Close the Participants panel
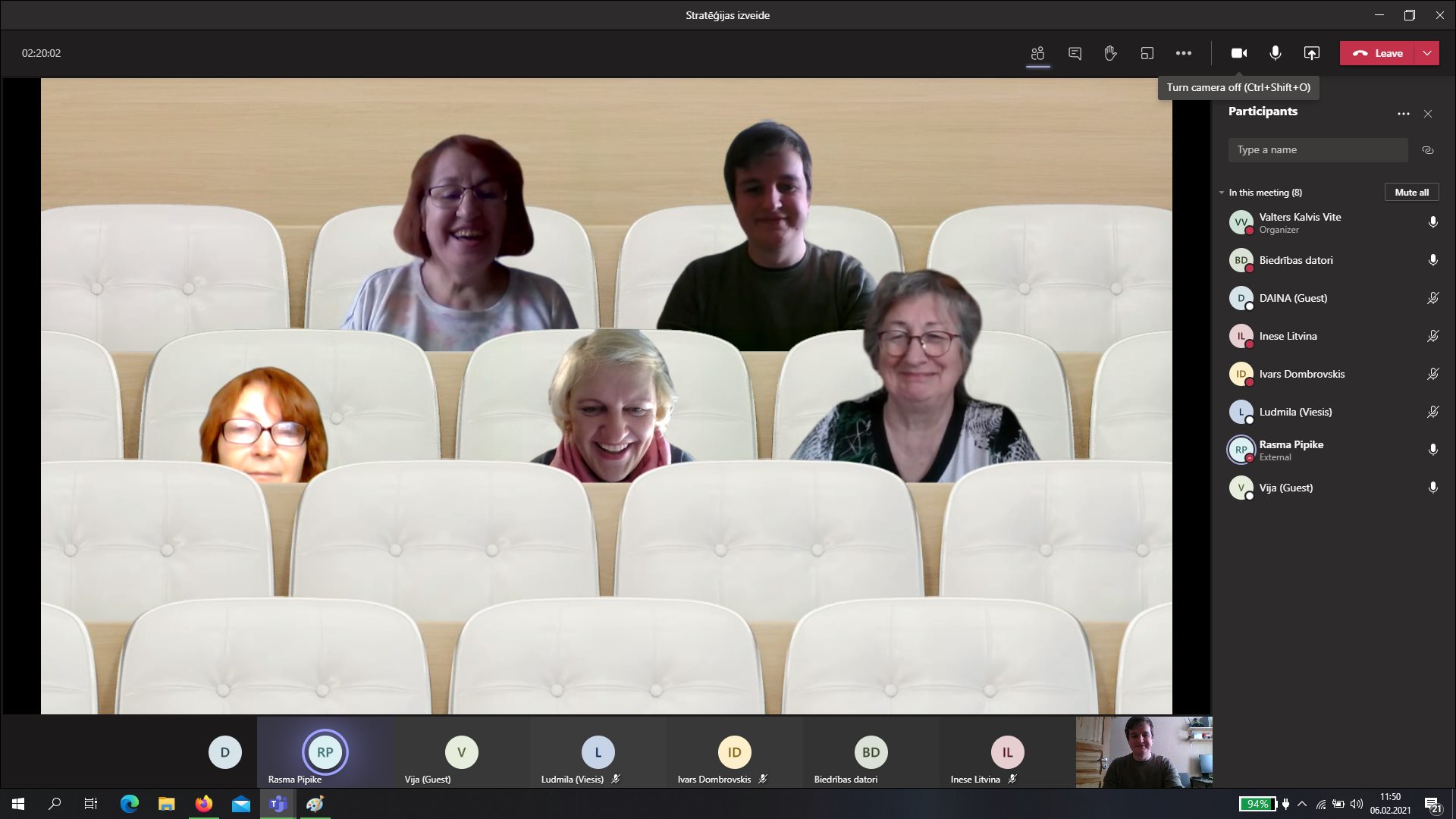1456x819 pixels. click(1428, 114)
